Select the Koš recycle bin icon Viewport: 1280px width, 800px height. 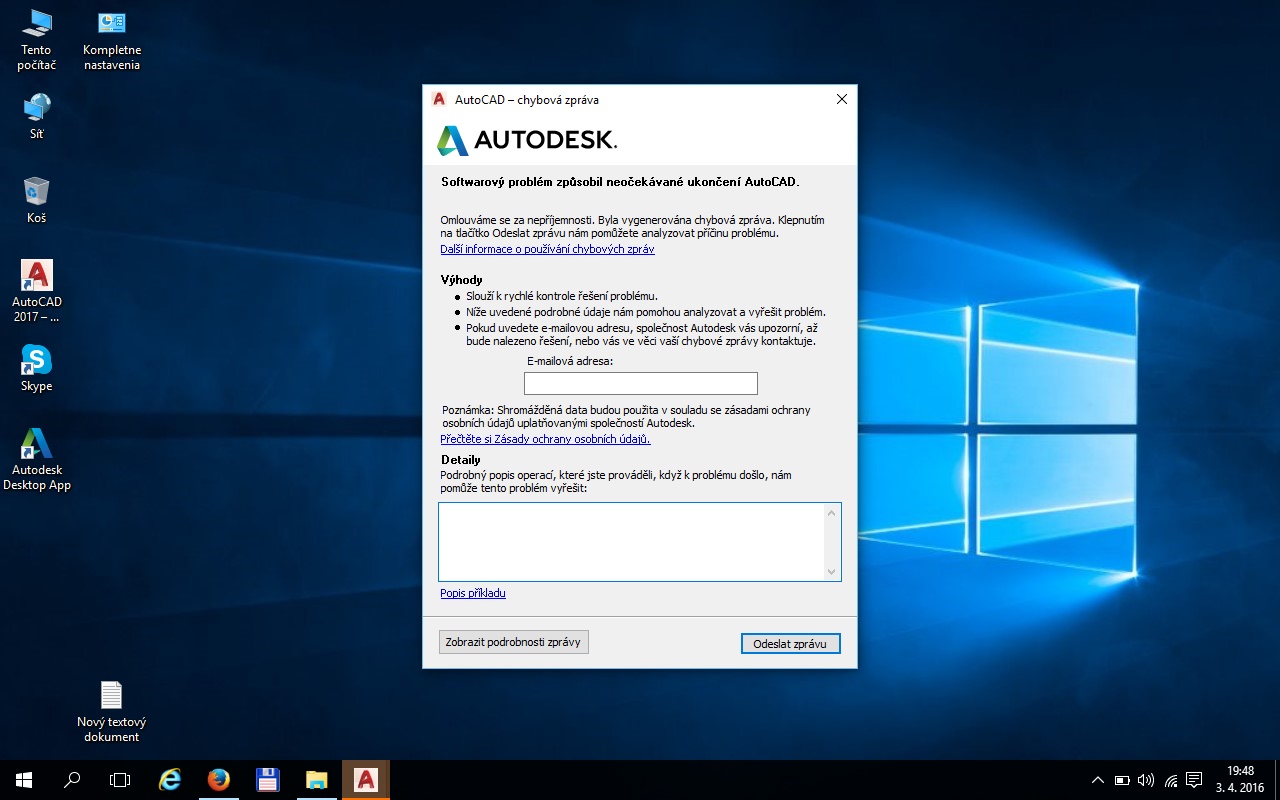pos(37,192)
